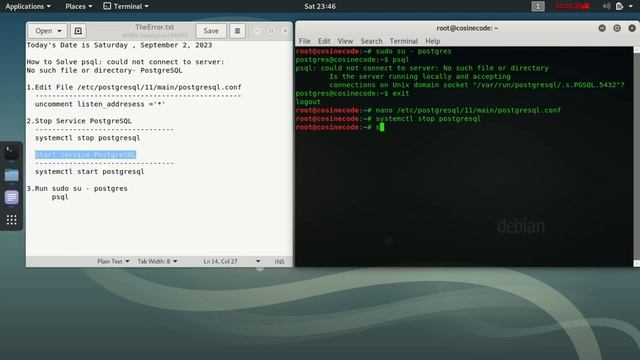Click the volume icon in the top bar
The width and height of the screenshot is (640, 360).
607,6
